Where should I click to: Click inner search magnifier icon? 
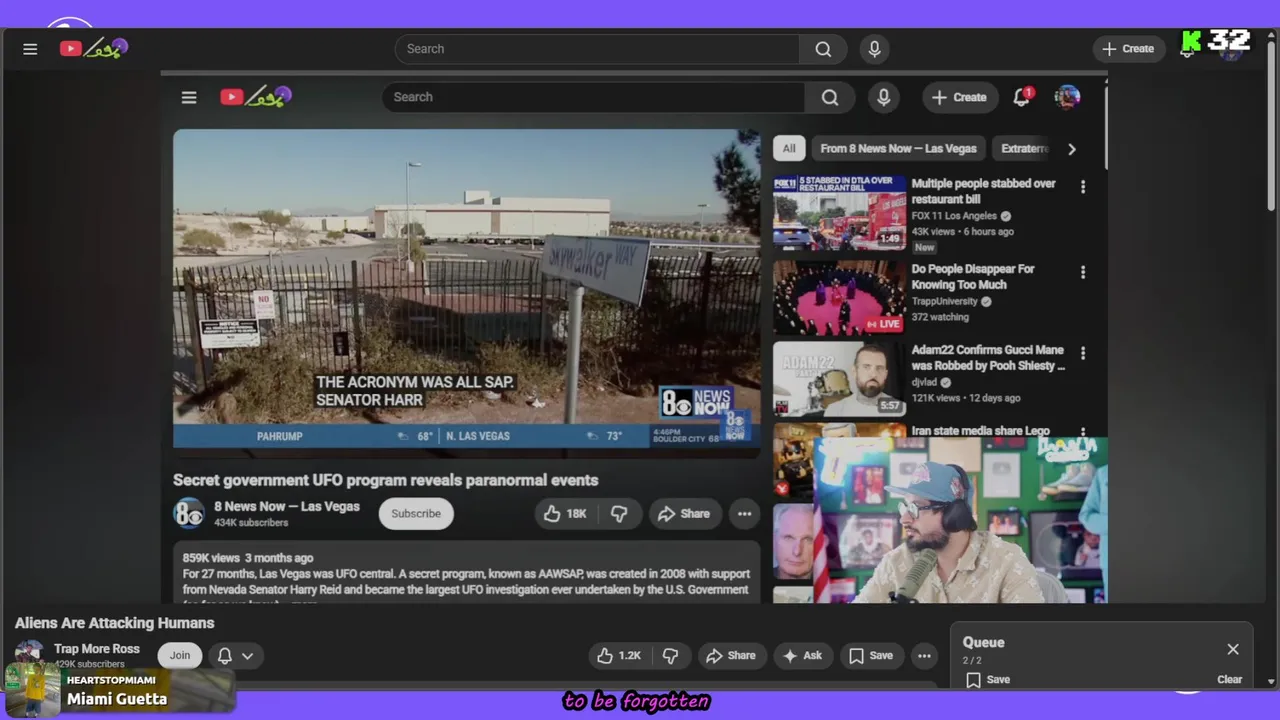point(830,97)
